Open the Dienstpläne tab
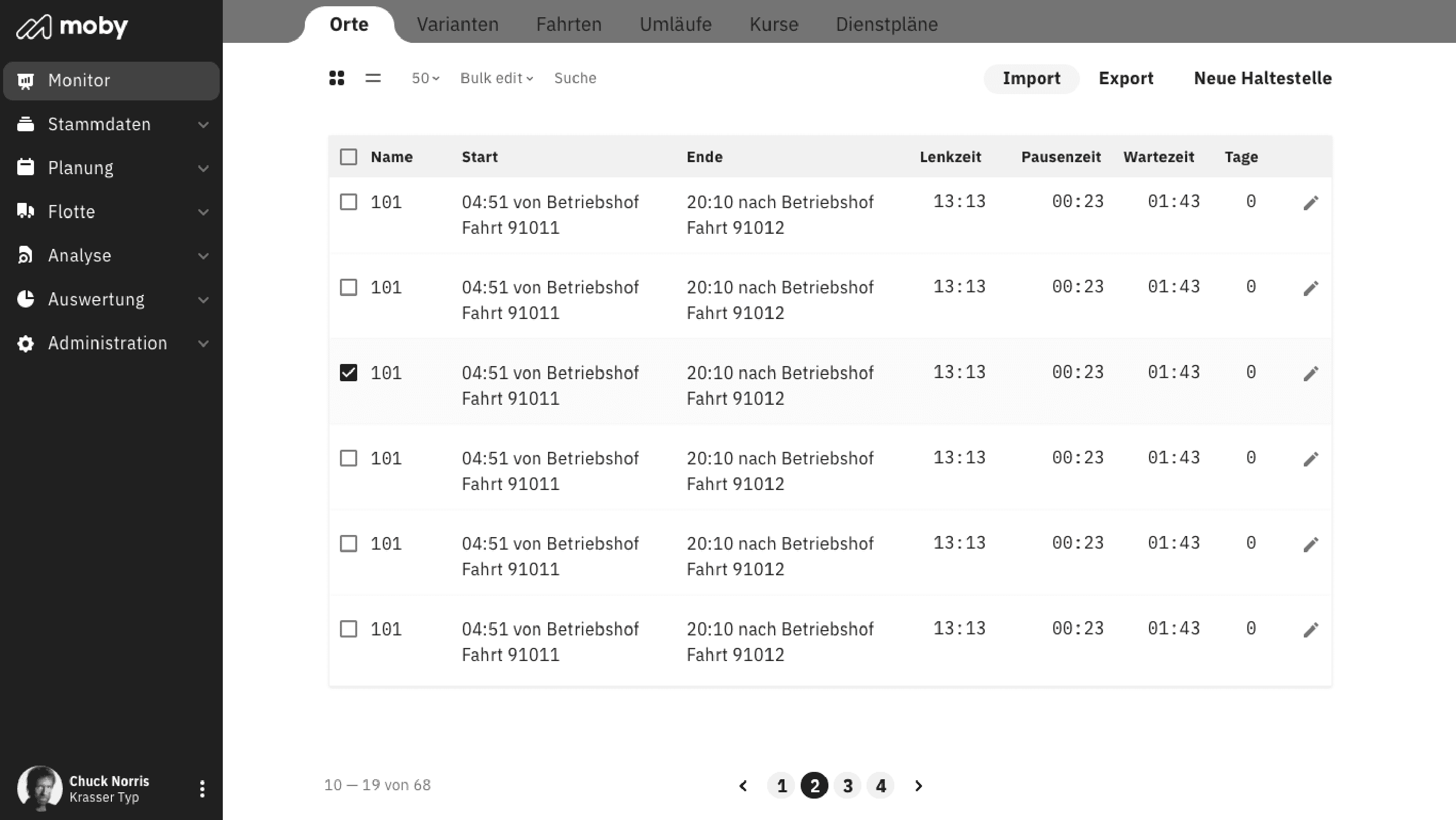 [886, 24]
